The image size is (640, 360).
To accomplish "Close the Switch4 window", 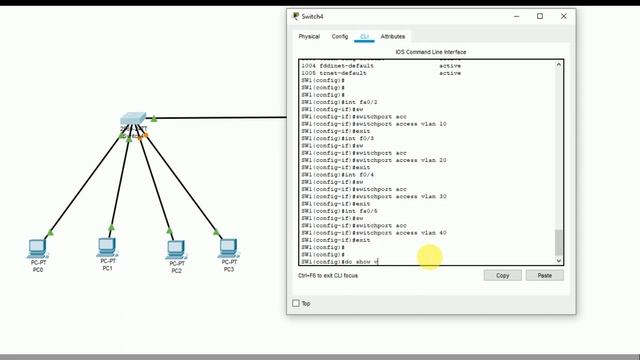I will coord(564,16).
